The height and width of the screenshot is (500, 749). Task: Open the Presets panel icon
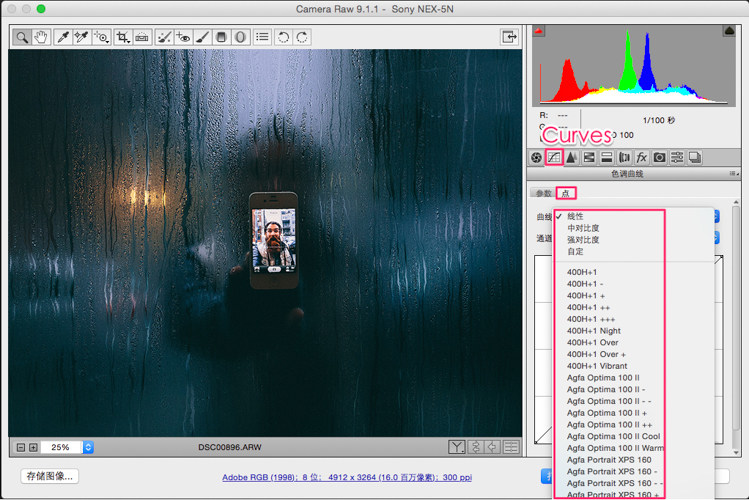[x=677, y=158]
